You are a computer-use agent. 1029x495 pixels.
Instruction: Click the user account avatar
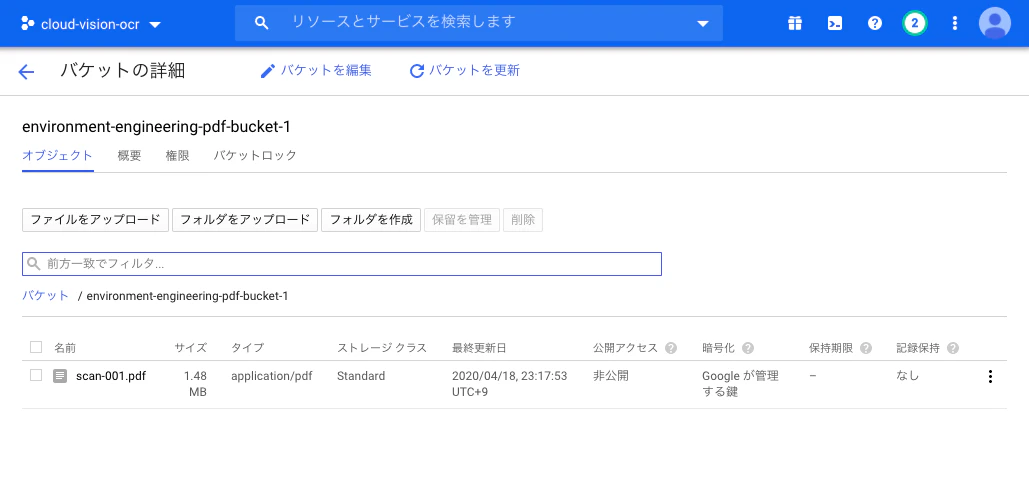click(995, 24)
